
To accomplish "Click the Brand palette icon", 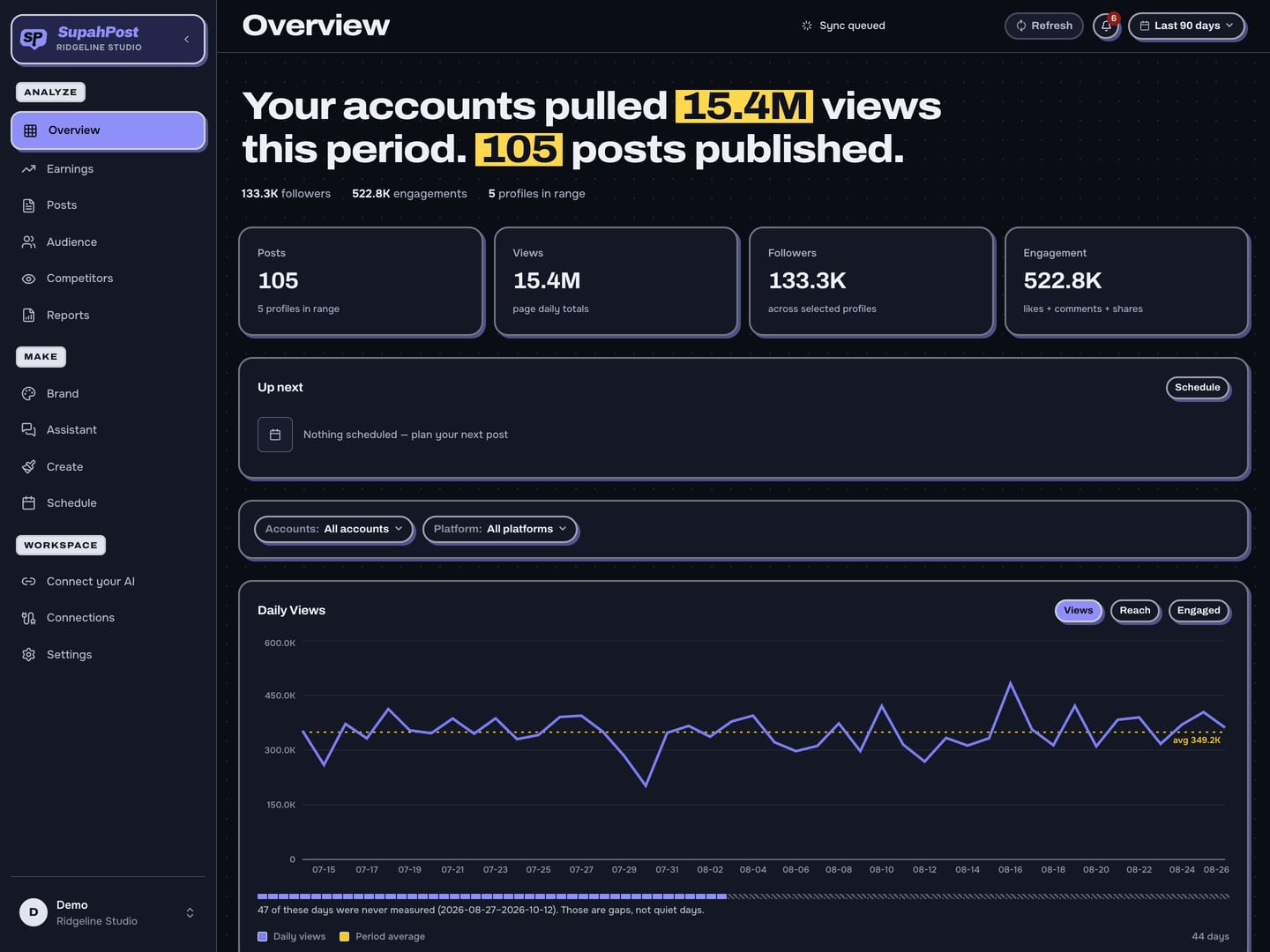I will [x=29, y=394].
